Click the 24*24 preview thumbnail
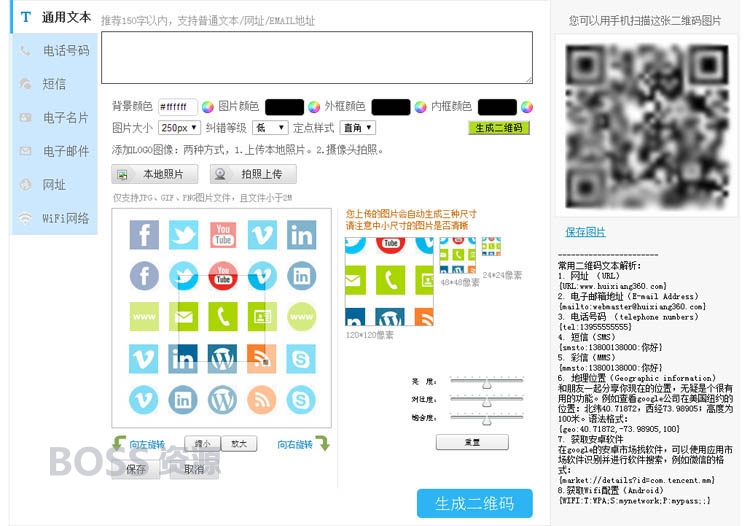 click(491, 246)
